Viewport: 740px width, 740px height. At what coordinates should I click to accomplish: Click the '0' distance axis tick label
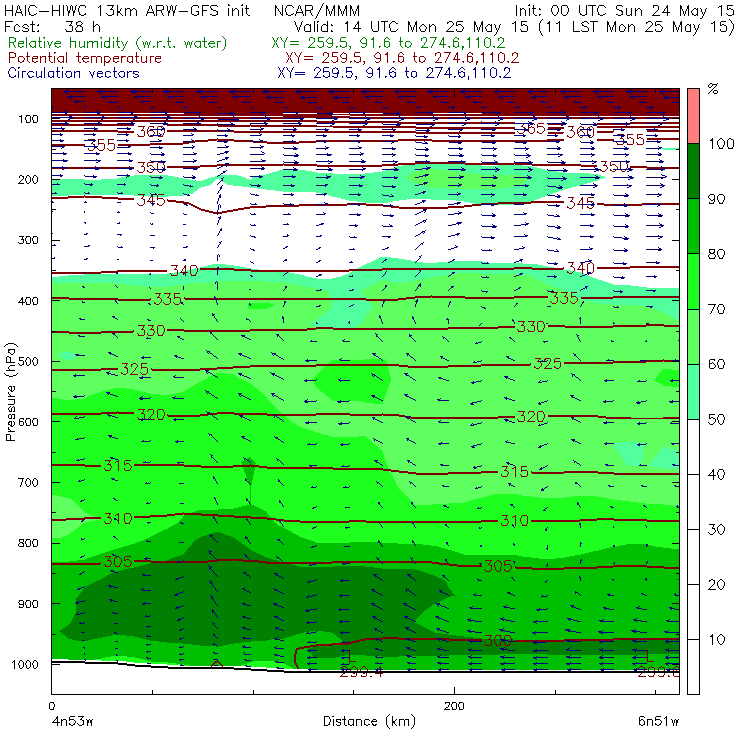[x=51, y=706]
